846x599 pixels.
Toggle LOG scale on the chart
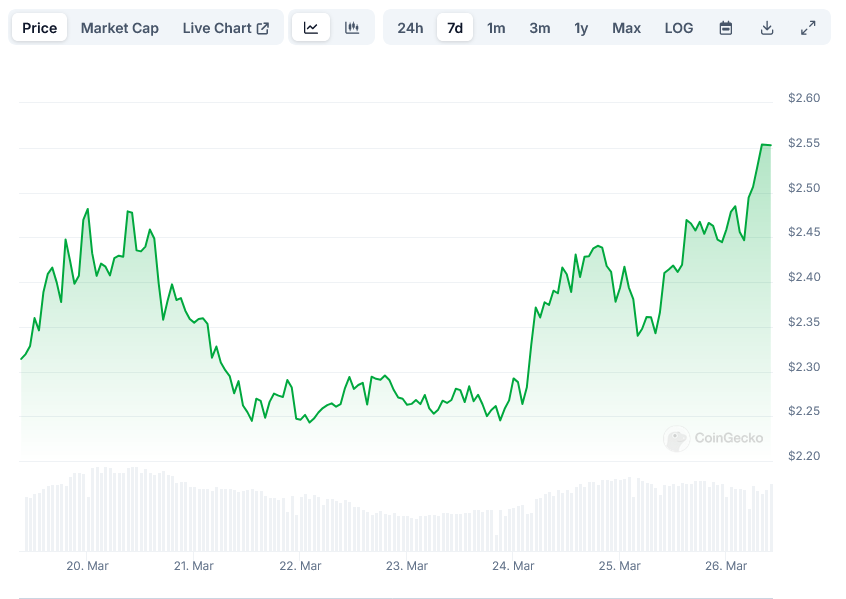[x=679, y=28]
